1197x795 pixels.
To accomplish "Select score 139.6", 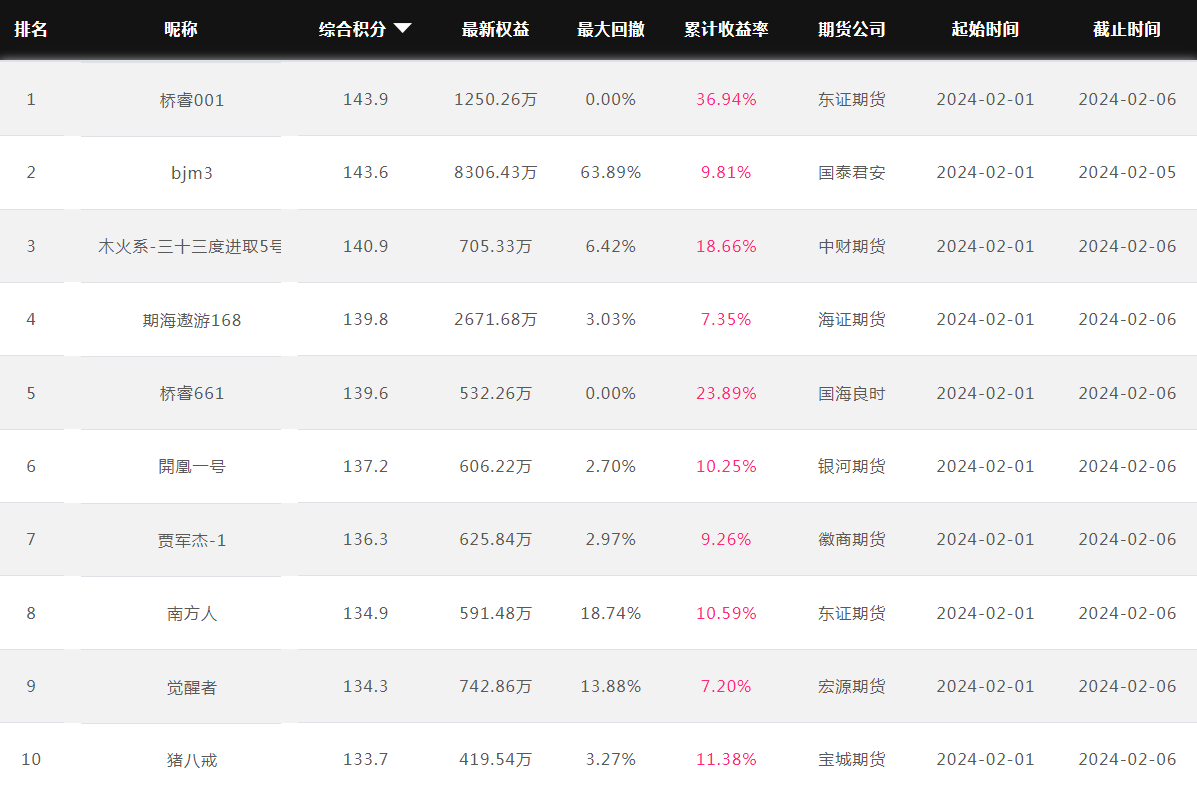I will tap(366, 393).
